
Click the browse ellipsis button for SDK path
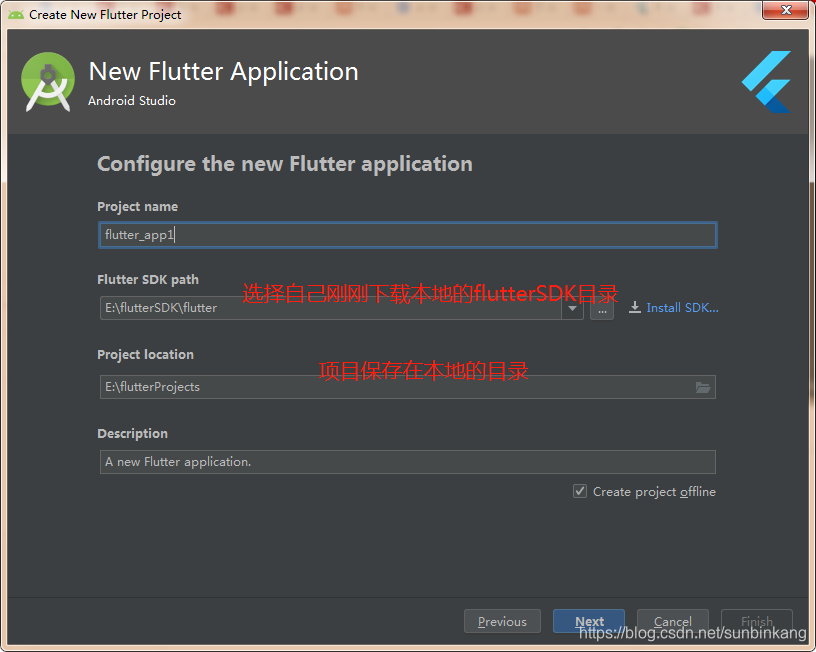[602, 309]
